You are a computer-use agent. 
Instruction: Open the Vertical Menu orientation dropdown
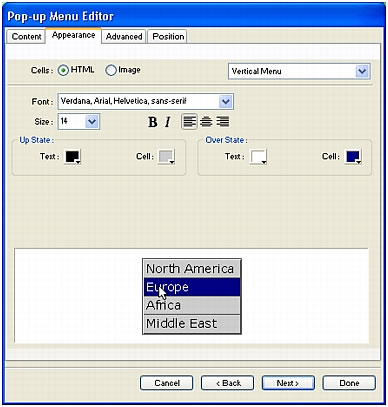pos(299,71)
